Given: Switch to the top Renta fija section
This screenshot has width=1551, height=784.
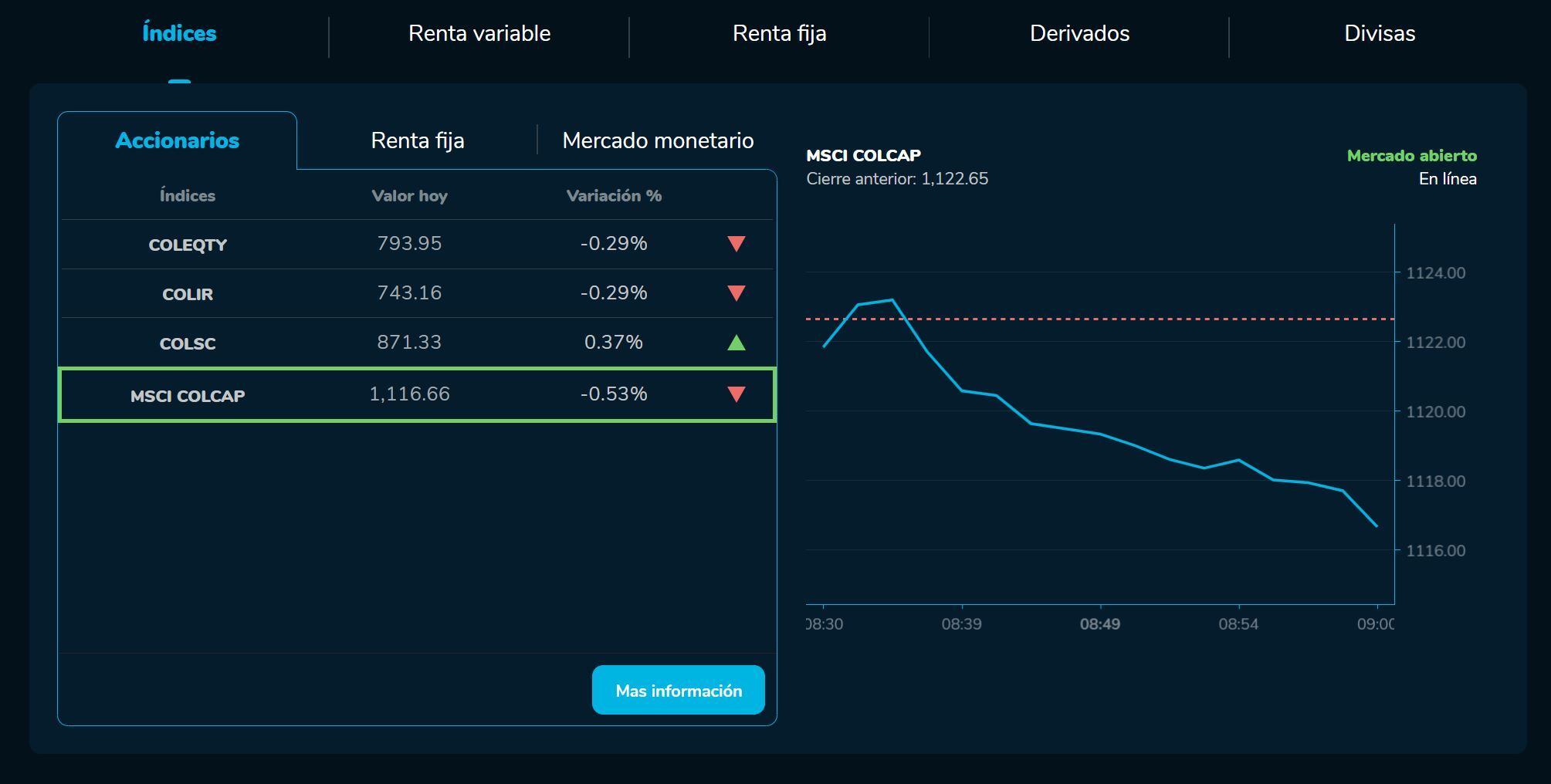Looking at the screenshot, I should pyautogui.click(x=779, y=33).
